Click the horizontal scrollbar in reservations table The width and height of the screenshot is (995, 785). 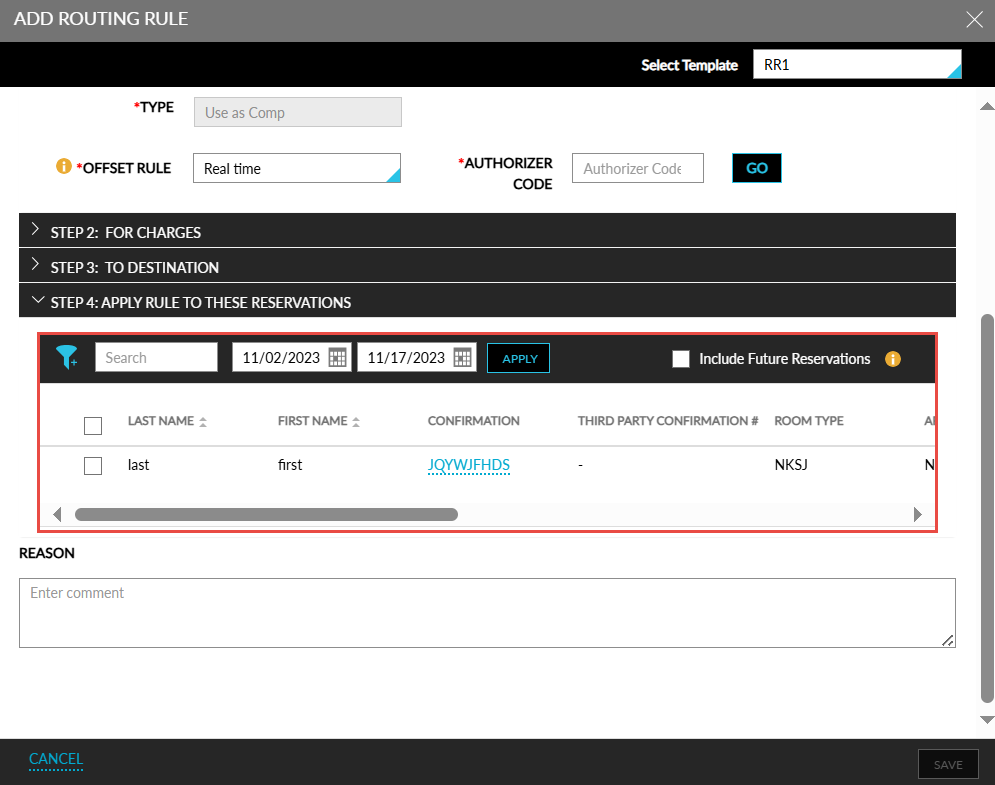pos(266,515)
